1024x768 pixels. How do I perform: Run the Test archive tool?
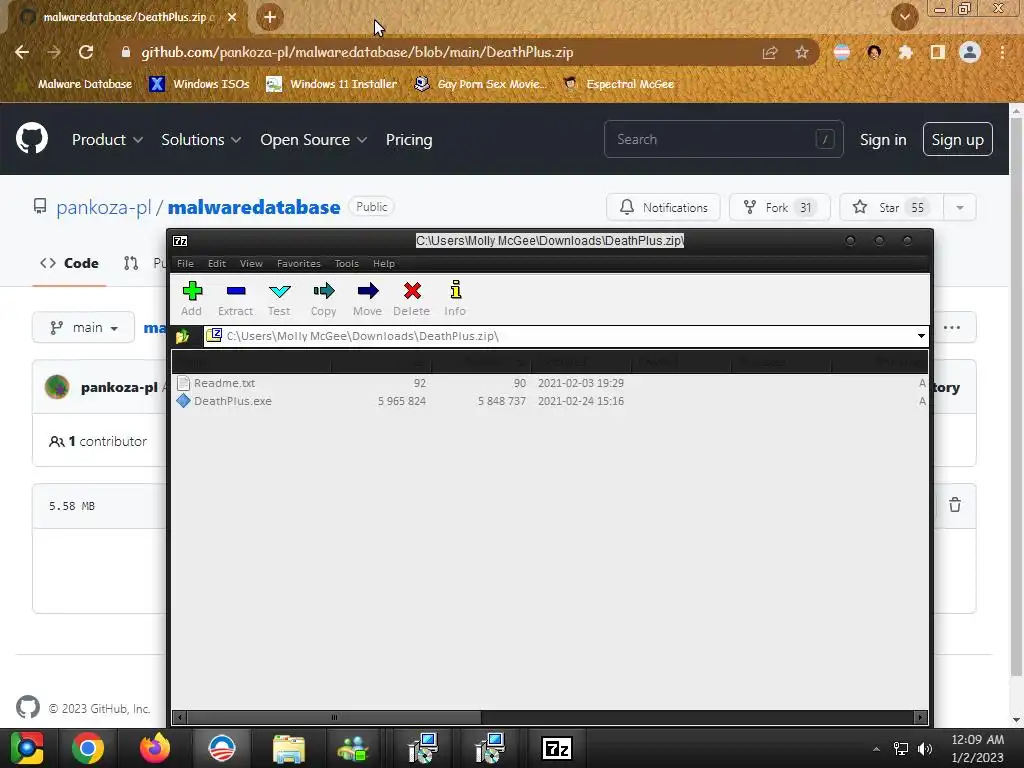point(279,299)
